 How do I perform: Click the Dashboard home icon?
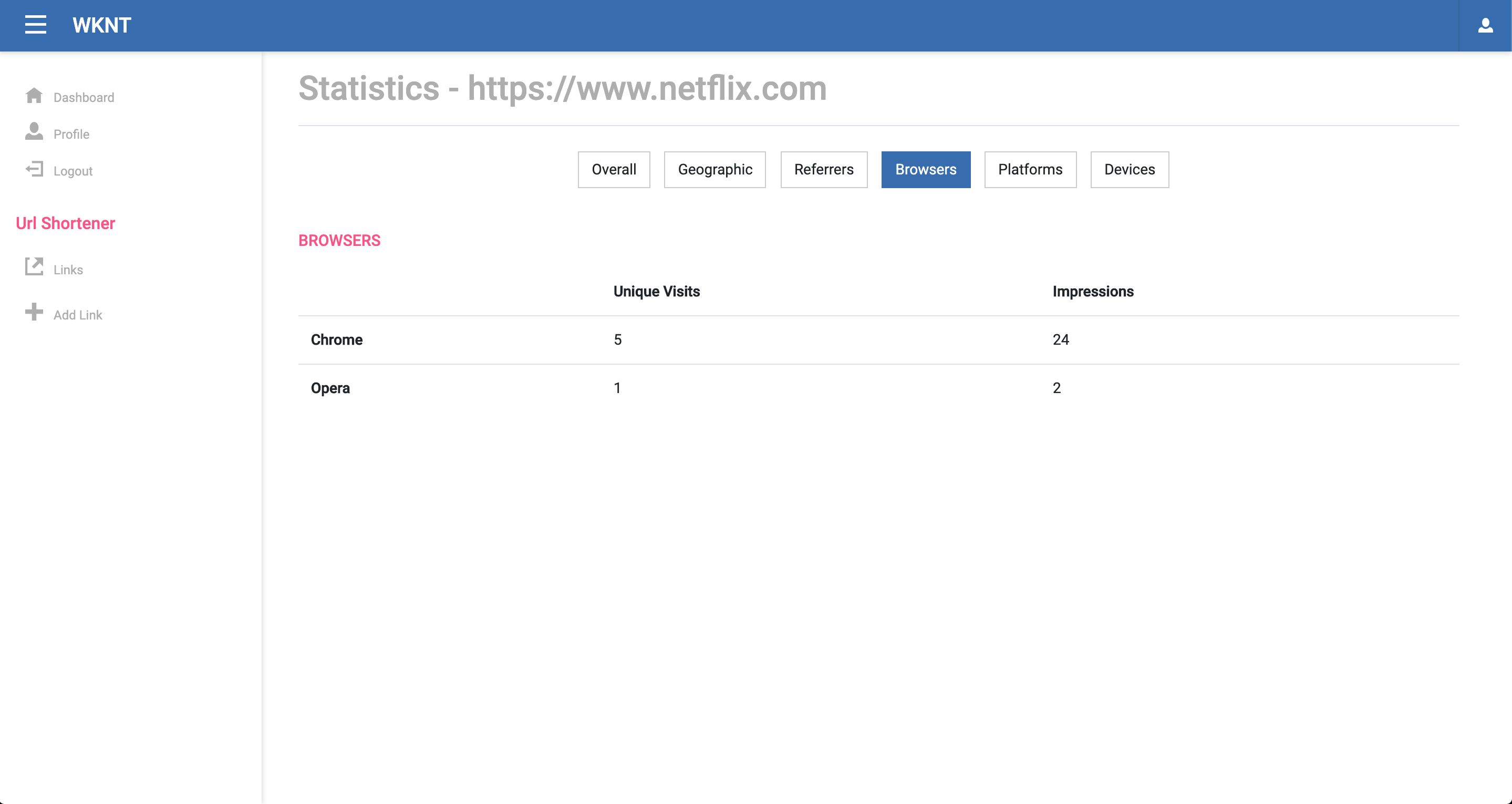(34, 96)
